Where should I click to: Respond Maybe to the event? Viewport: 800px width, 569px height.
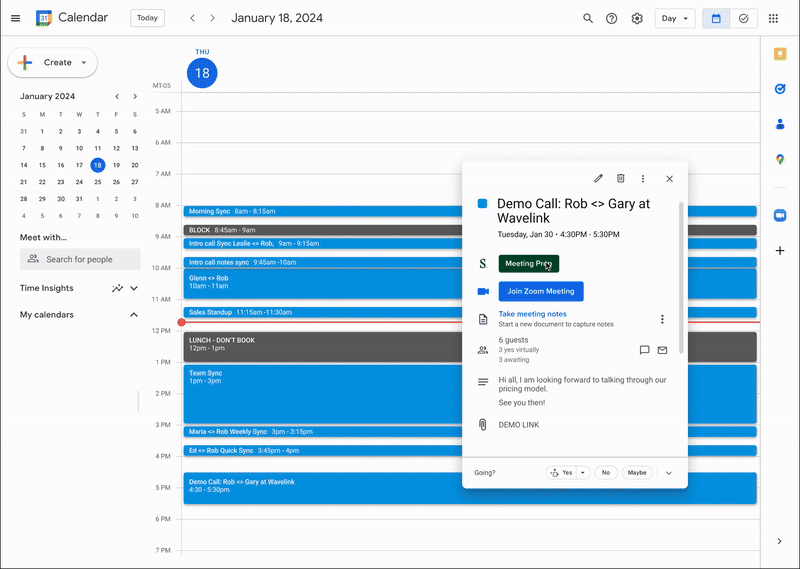[636, 472]
